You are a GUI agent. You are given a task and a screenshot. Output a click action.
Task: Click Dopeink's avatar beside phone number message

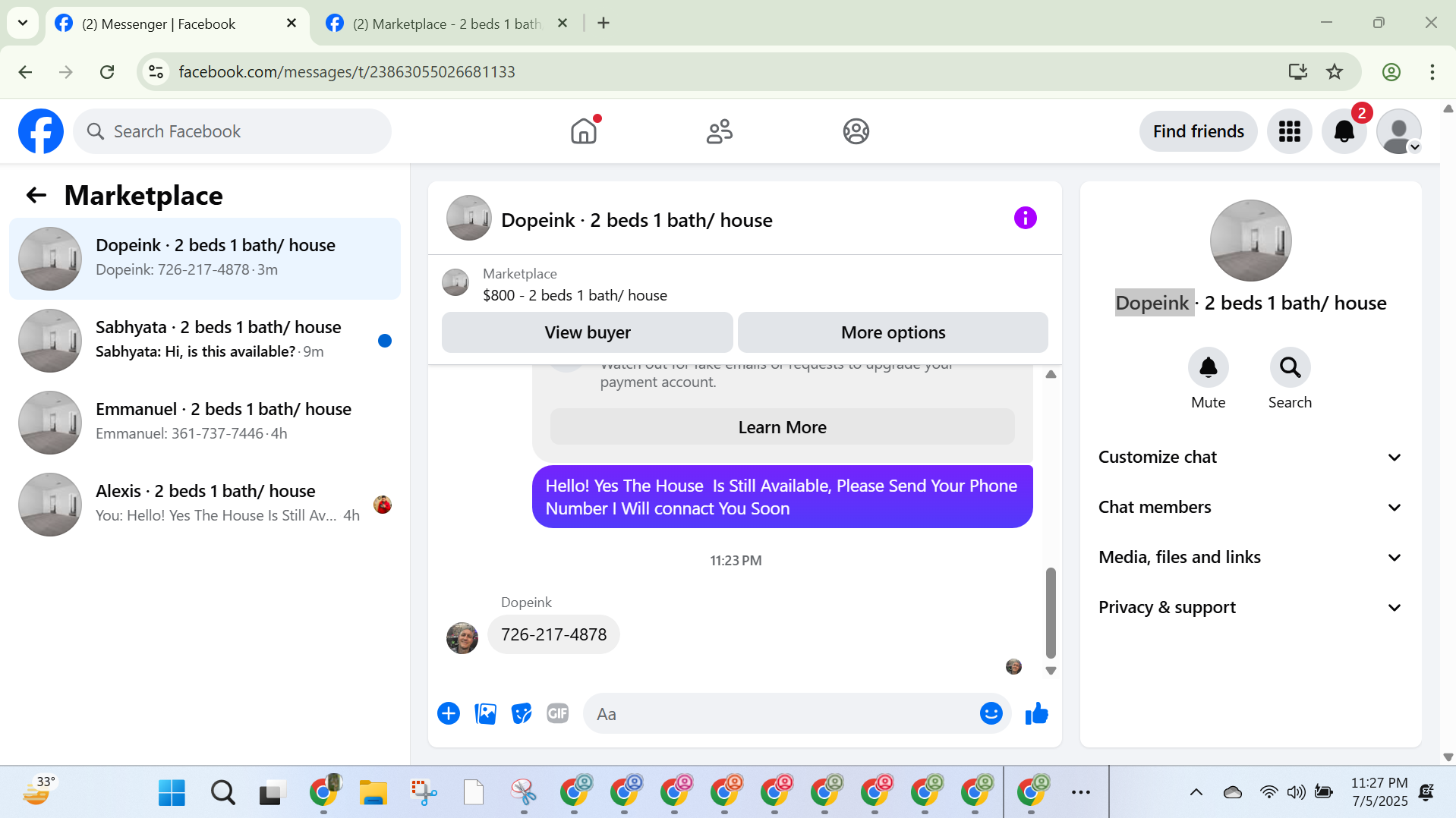coord(462,637)
